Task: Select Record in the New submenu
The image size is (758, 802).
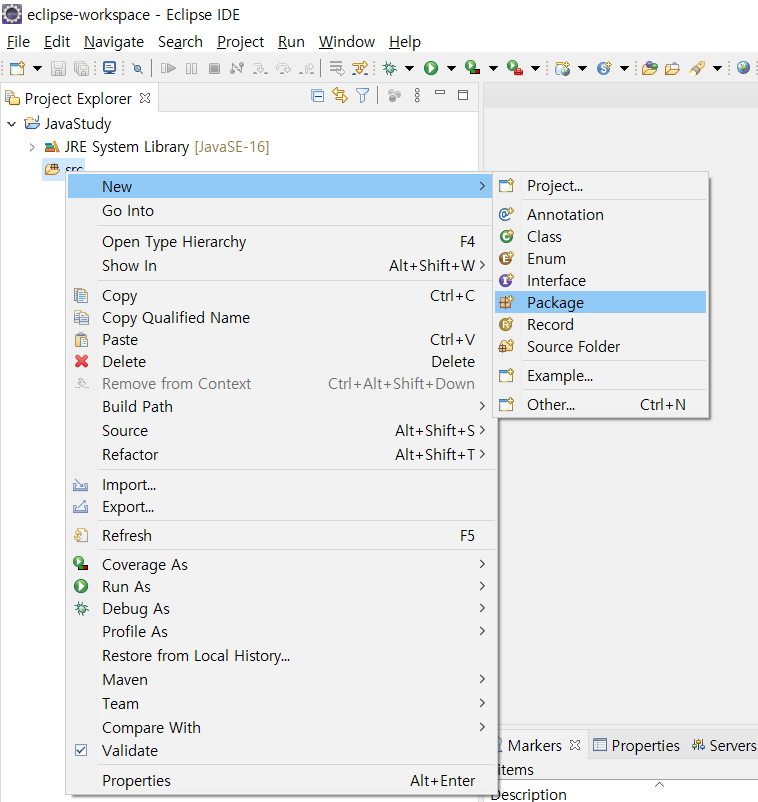Action: tap(600, 324)
